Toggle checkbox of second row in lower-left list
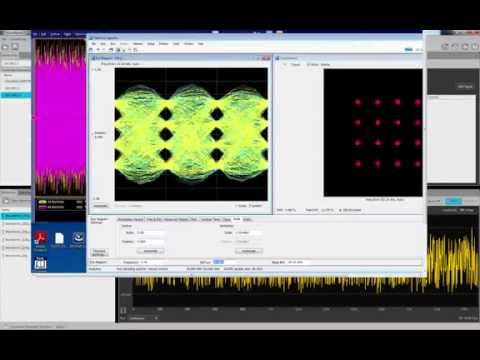 (3, 224)
